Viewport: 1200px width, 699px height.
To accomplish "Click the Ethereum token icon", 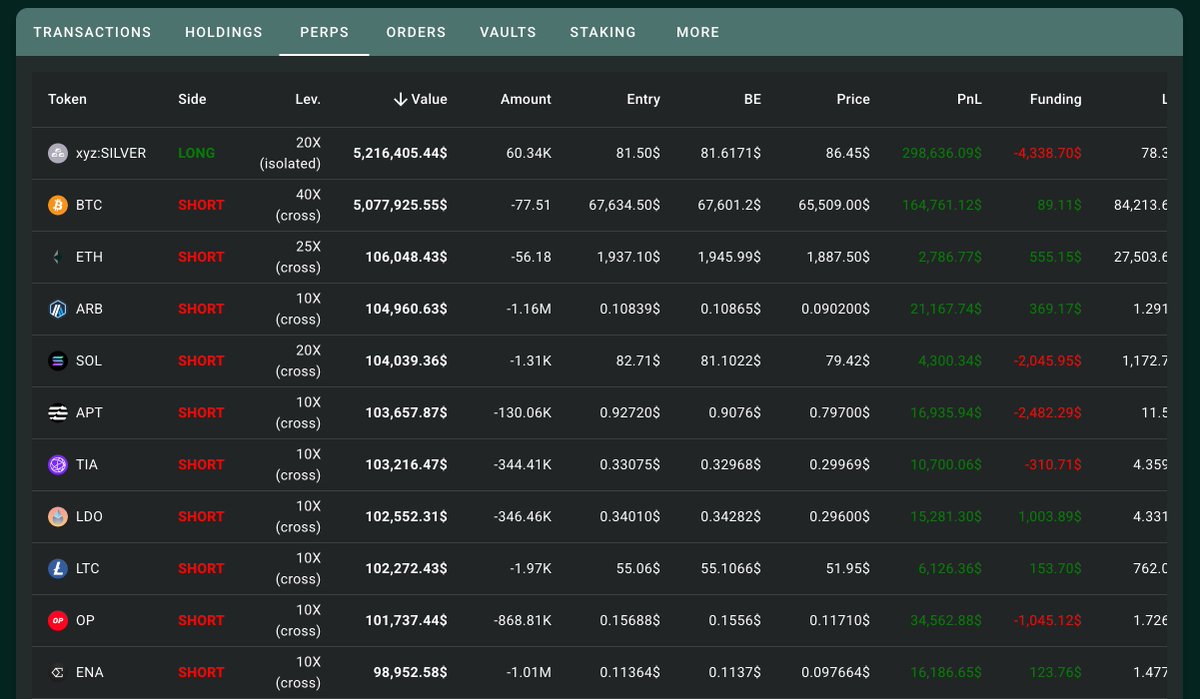I will click(x=58, y=257).
